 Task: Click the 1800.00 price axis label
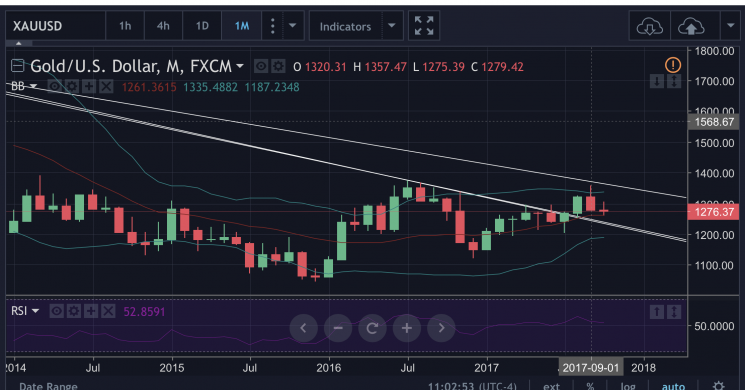pyautogui.click(x=715, y=51)
